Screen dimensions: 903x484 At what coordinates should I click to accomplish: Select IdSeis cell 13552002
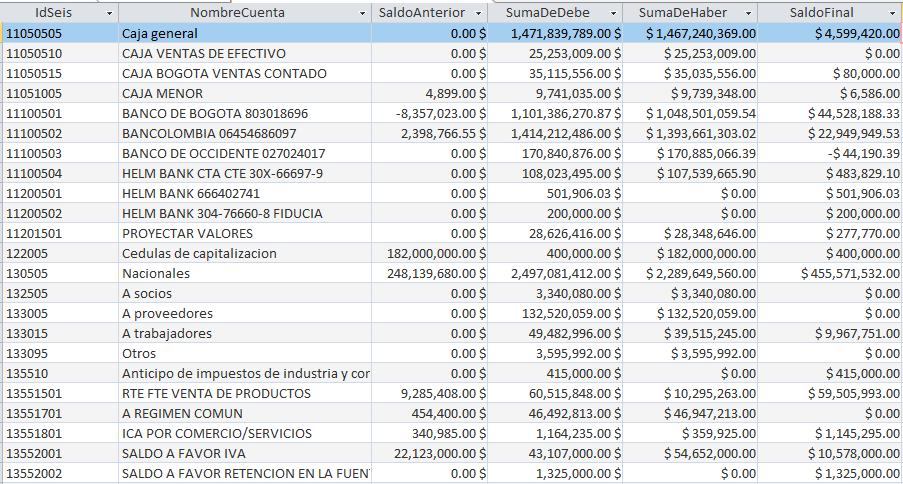point(60,474)
